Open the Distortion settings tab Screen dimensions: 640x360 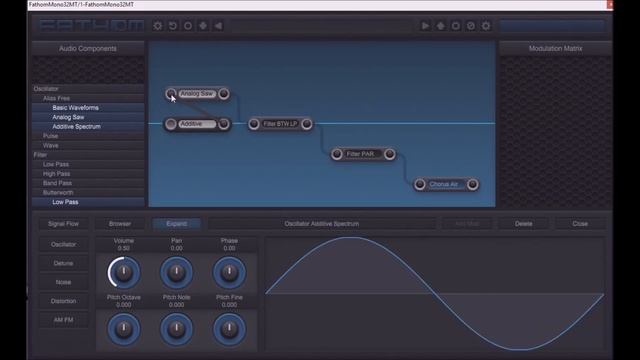tap(63, 301)
